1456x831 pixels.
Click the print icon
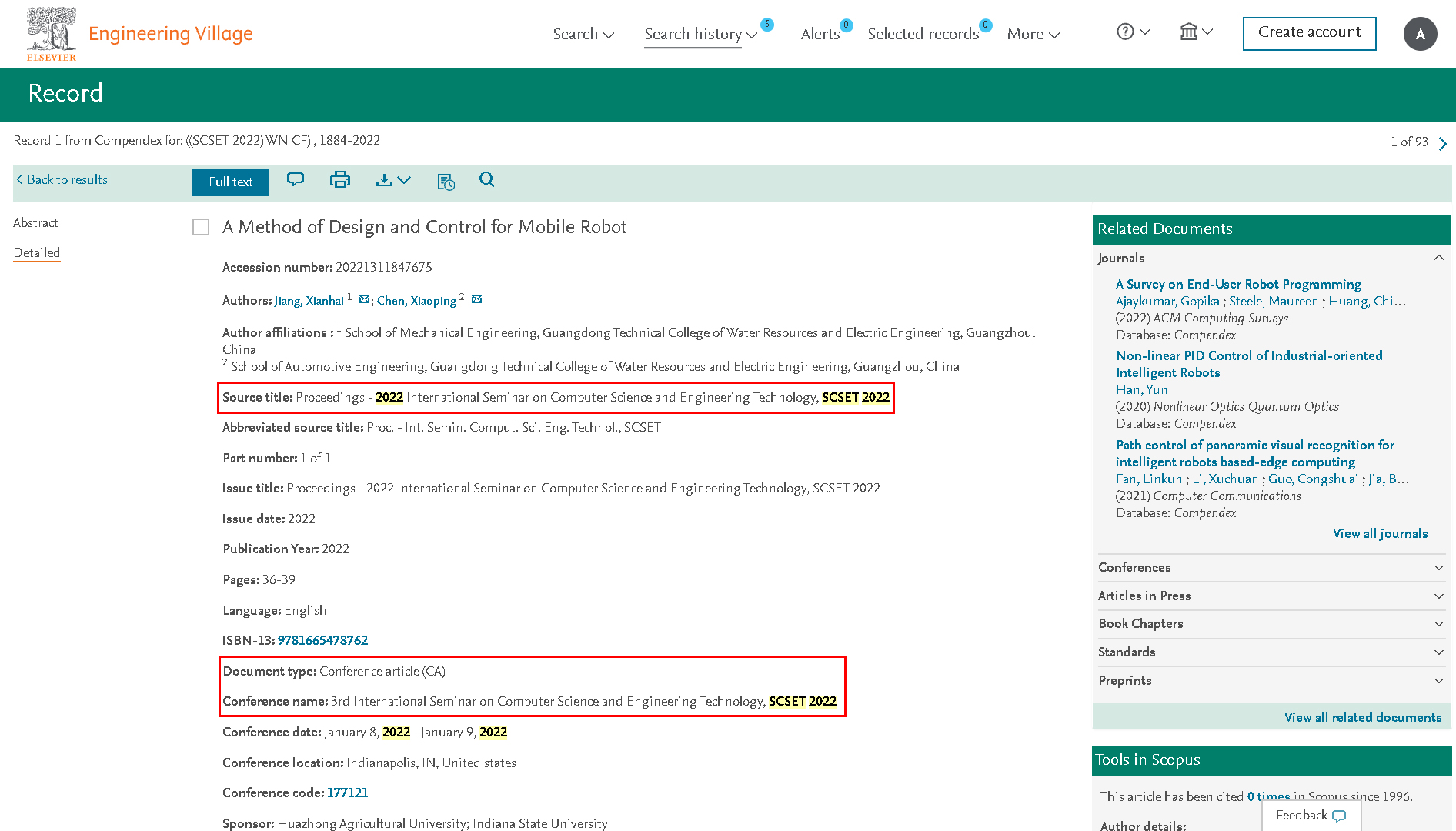point(339,180)
